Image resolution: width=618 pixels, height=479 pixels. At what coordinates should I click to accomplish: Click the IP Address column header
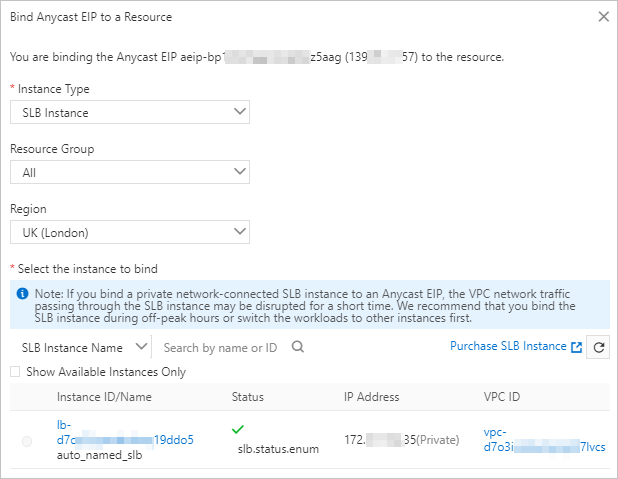pyautogui.click(x=371, y=397)
